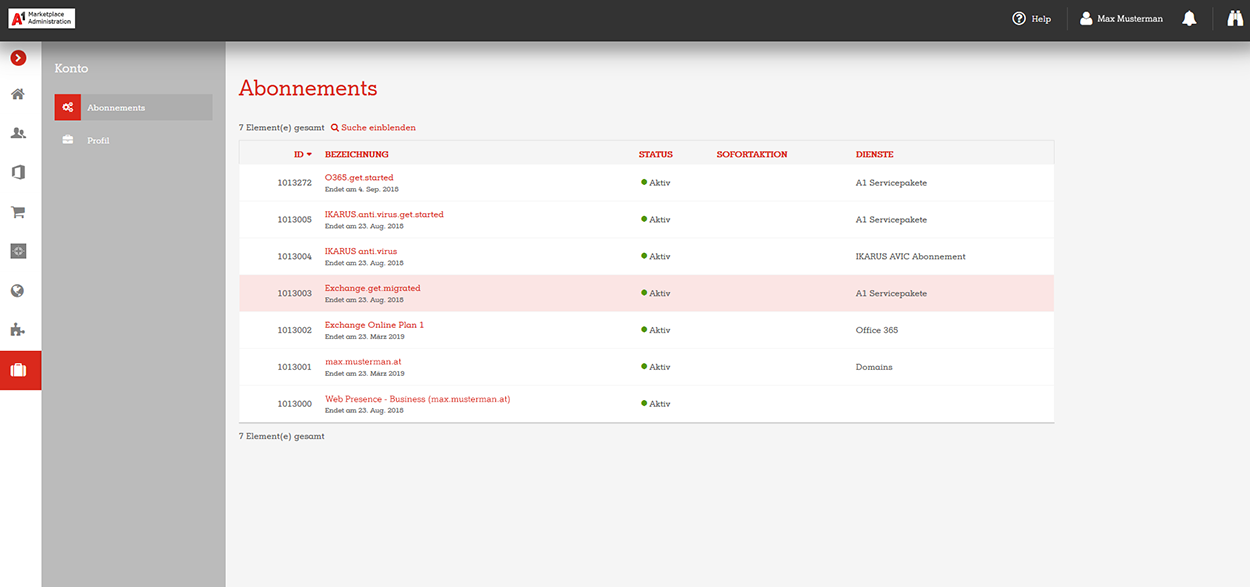Click ID 1013000 cell
Image resolution: width=1250 pixels, height=587 pixels.
click(295, 404)
